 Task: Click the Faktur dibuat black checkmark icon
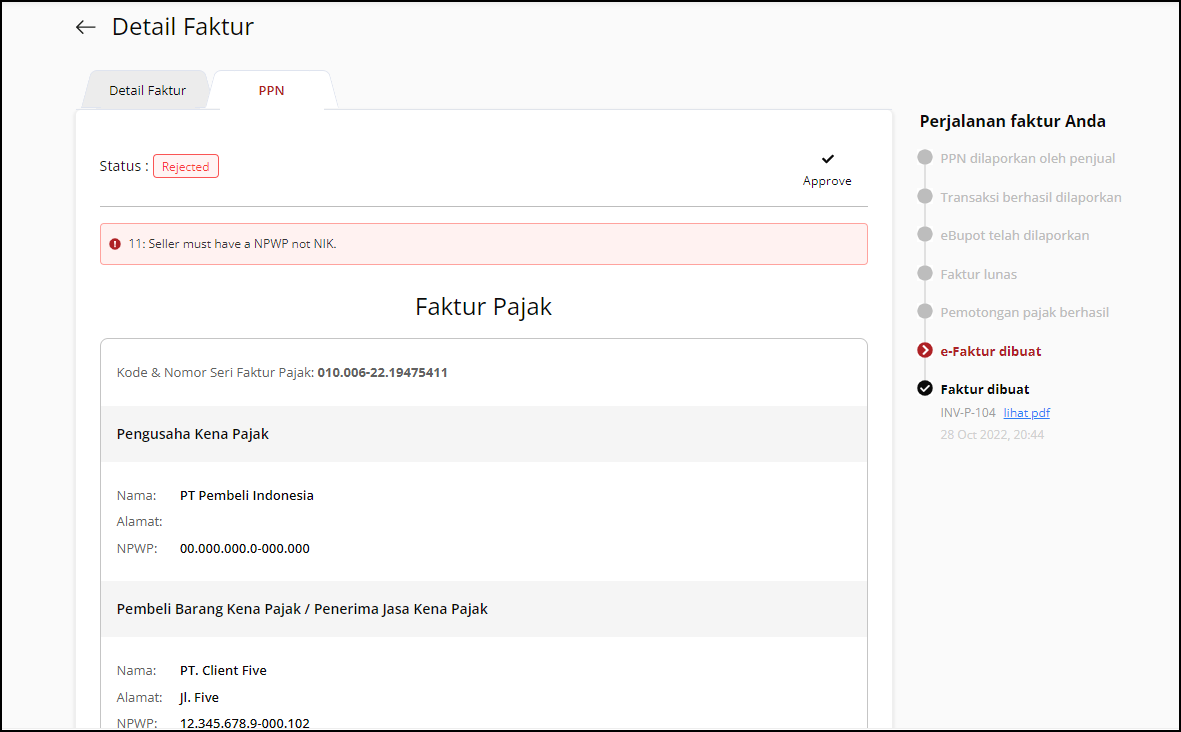click(925, 389)
